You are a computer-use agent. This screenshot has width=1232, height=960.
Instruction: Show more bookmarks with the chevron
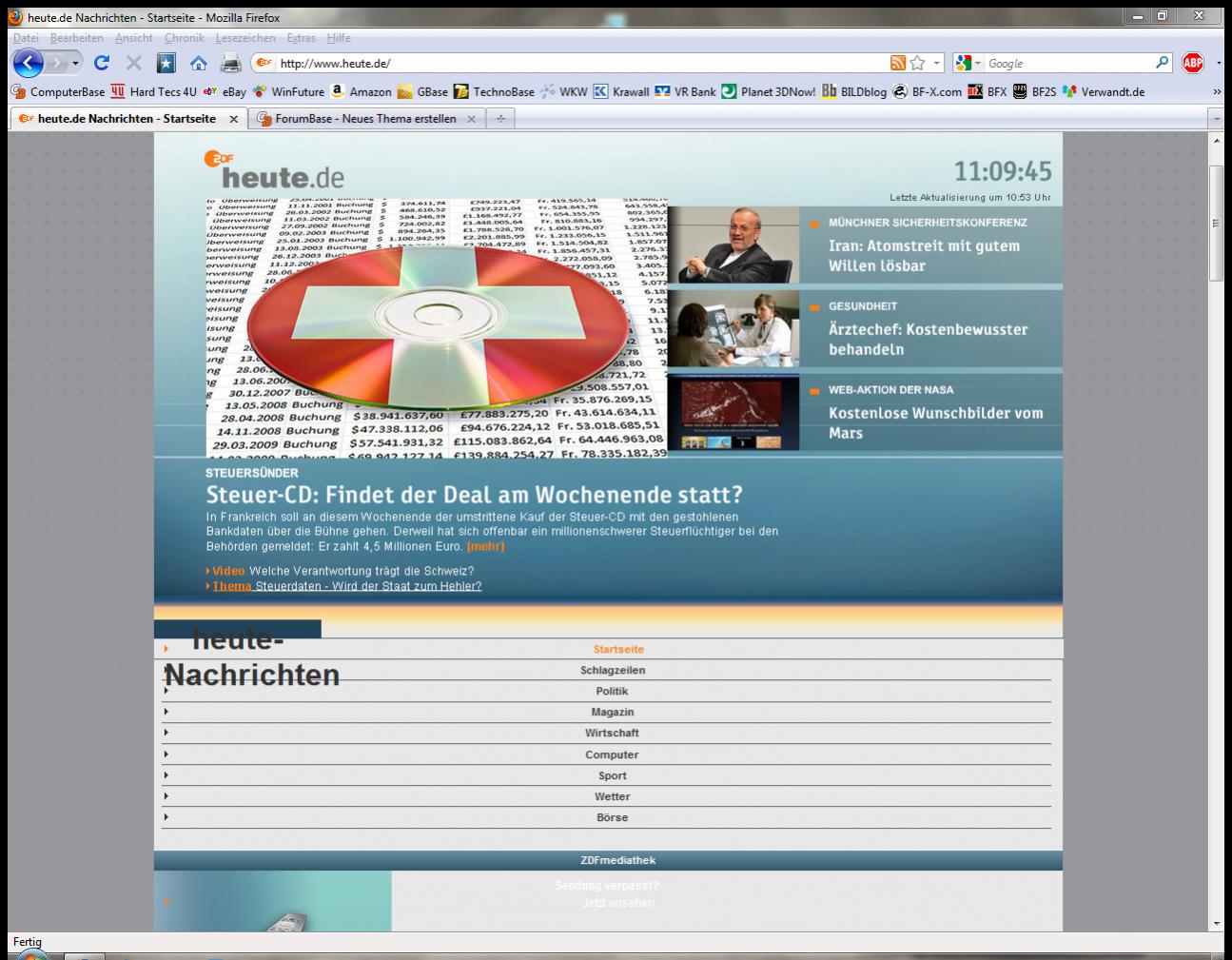coord(1217,92)
